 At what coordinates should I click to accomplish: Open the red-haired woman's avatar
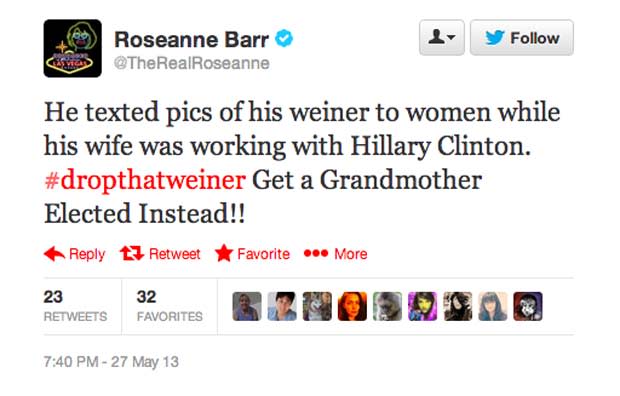(352, 306)
